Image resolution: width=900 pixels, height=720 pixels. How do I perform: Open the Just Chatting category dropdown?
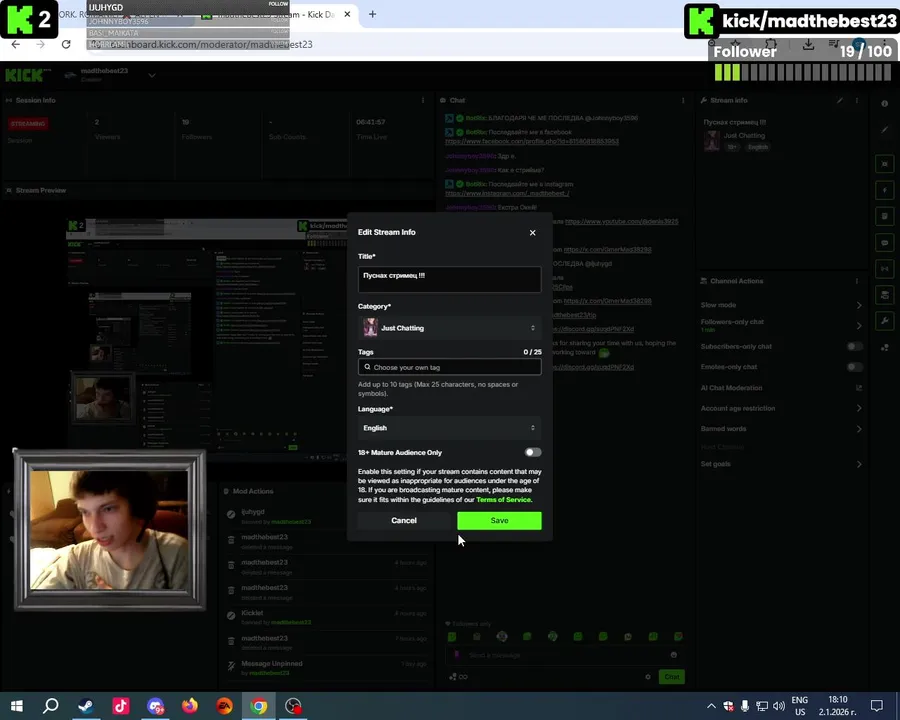pos(449,328)
